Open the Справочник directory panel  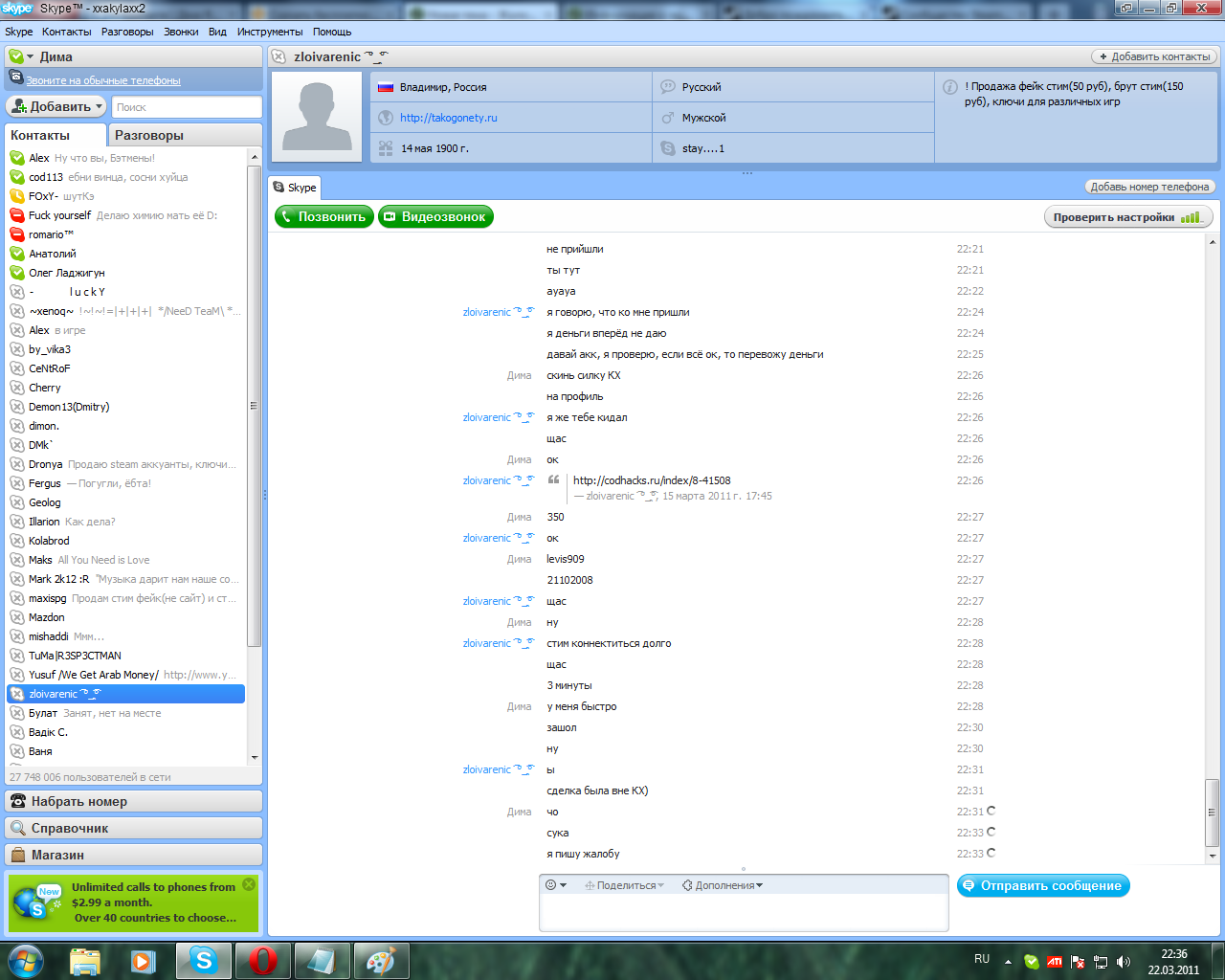point(133,828)
